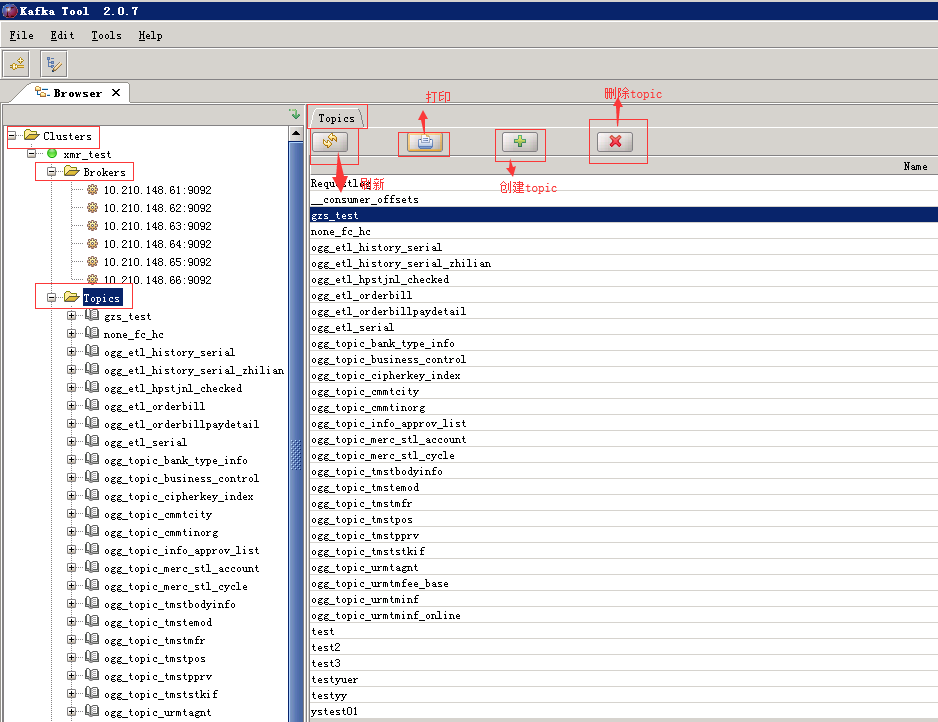This screenshot has height=722, width=938.
Task: Click the Topics folder icon in tree
Action: (72, 297)
